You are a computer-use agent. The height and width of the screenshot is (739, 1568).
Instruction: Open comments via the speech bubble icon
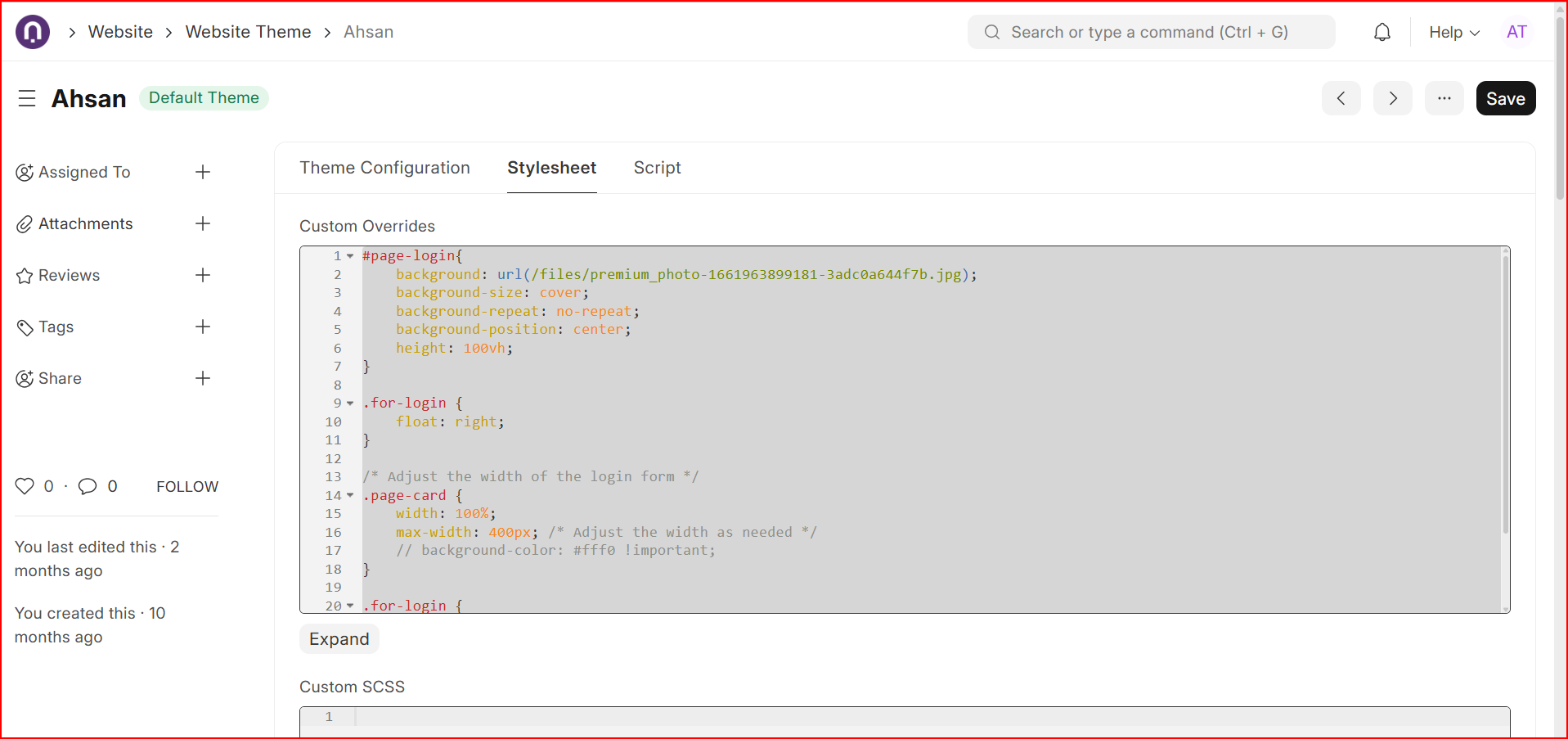(88, 485)
